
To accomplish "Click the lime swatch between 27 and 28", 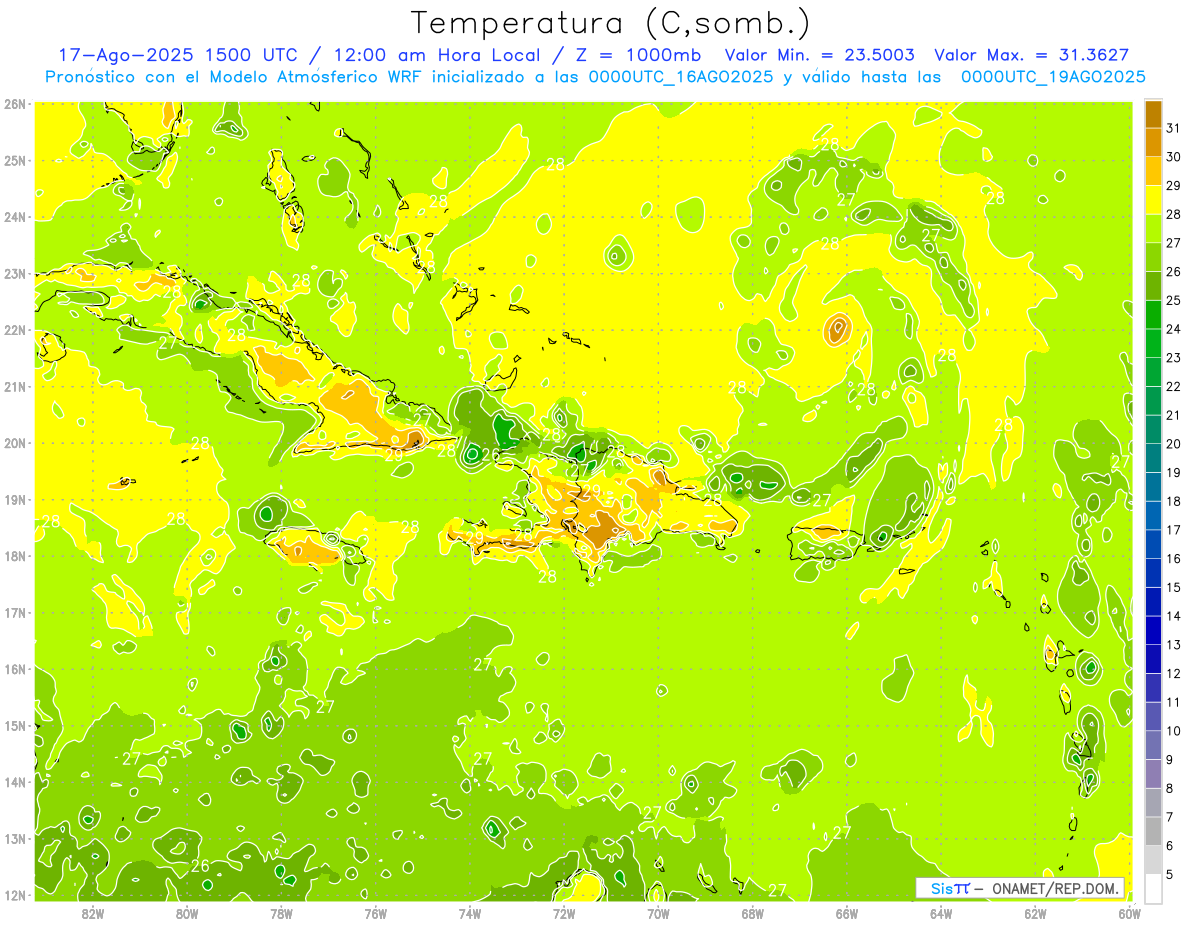I will coord(1153,229).
